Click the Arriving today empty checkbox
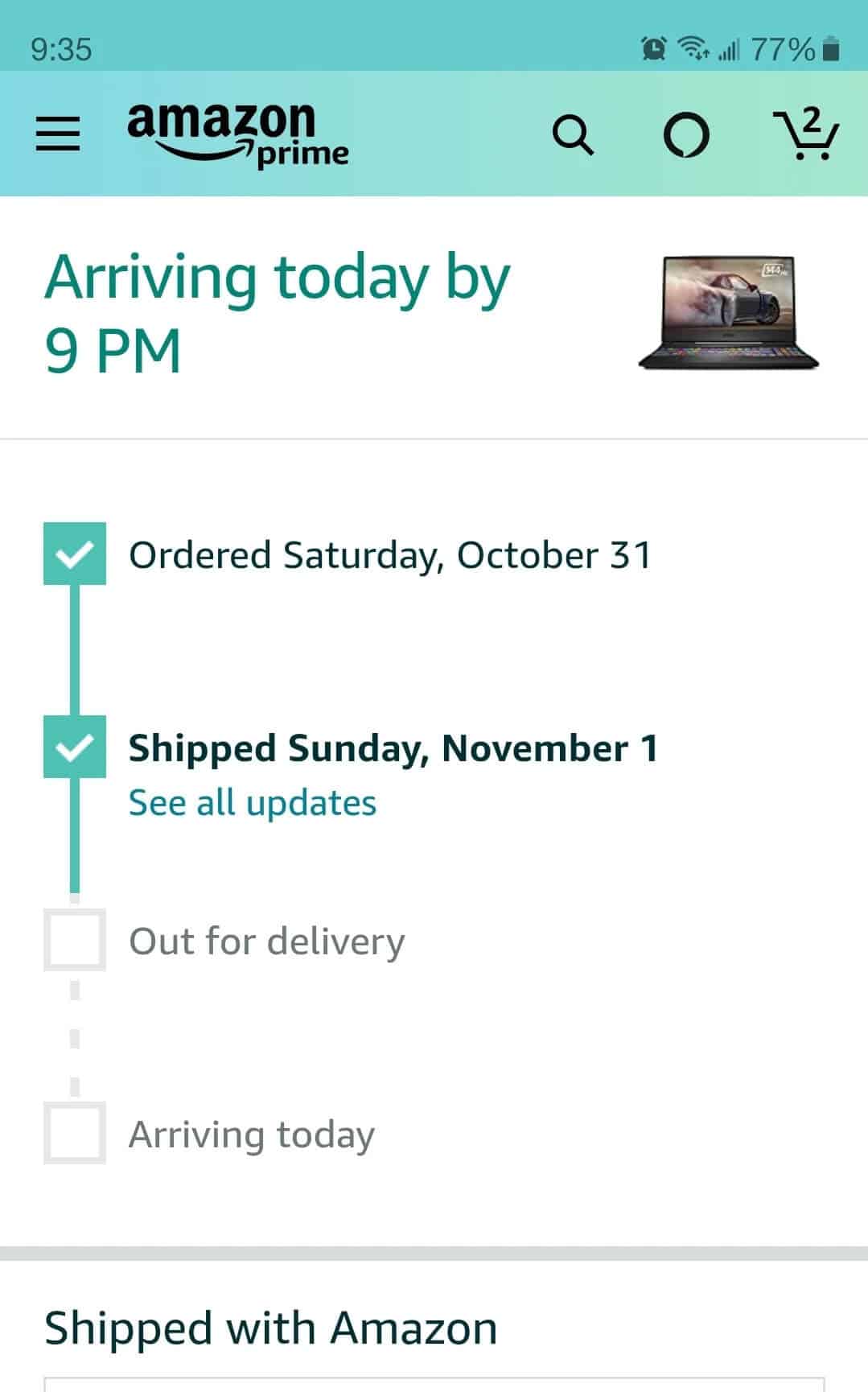The image size is (868, 1392). [x=75, y=1133]
